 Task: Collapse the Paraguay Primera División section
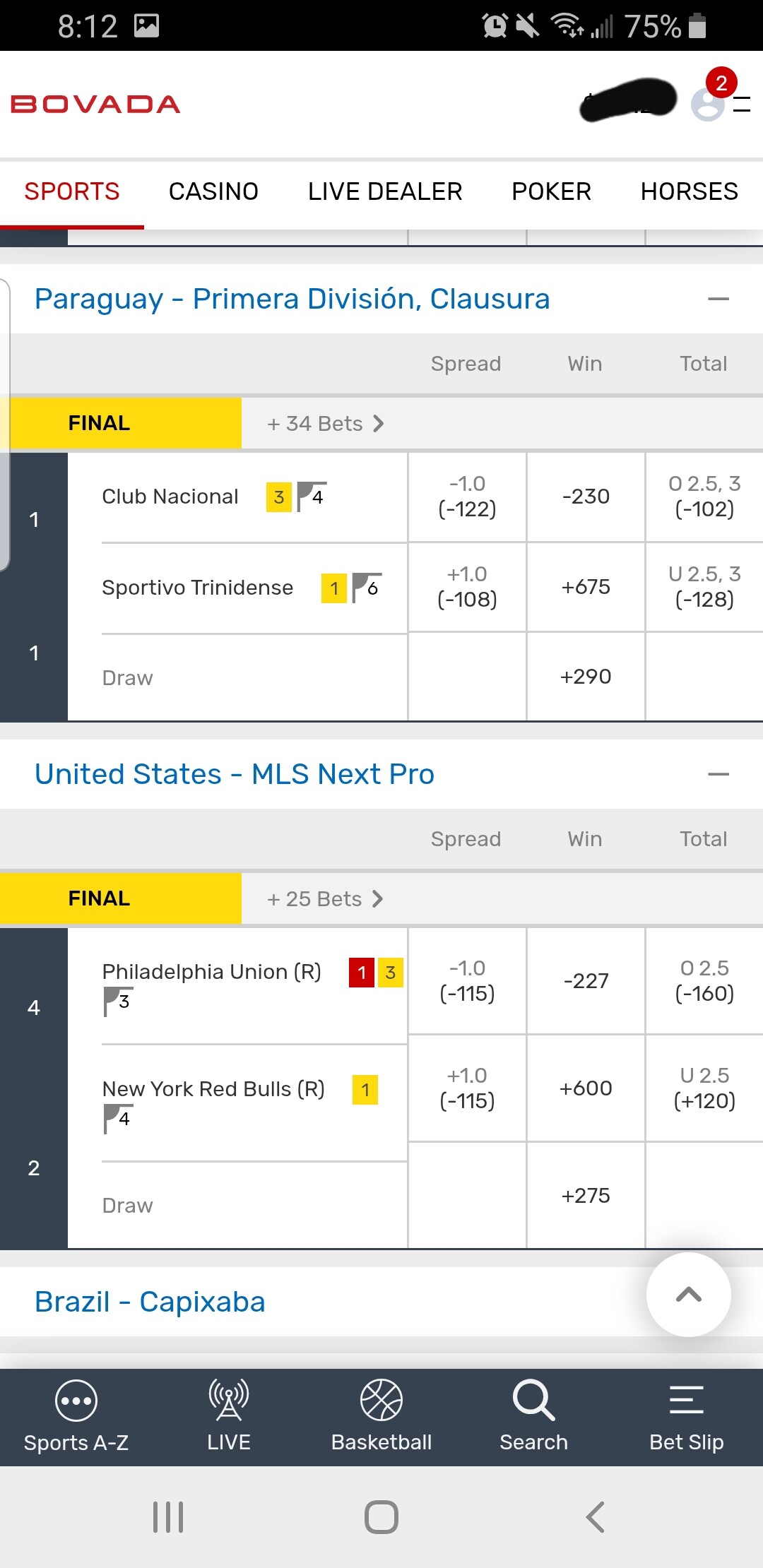(x=718, y=299)
